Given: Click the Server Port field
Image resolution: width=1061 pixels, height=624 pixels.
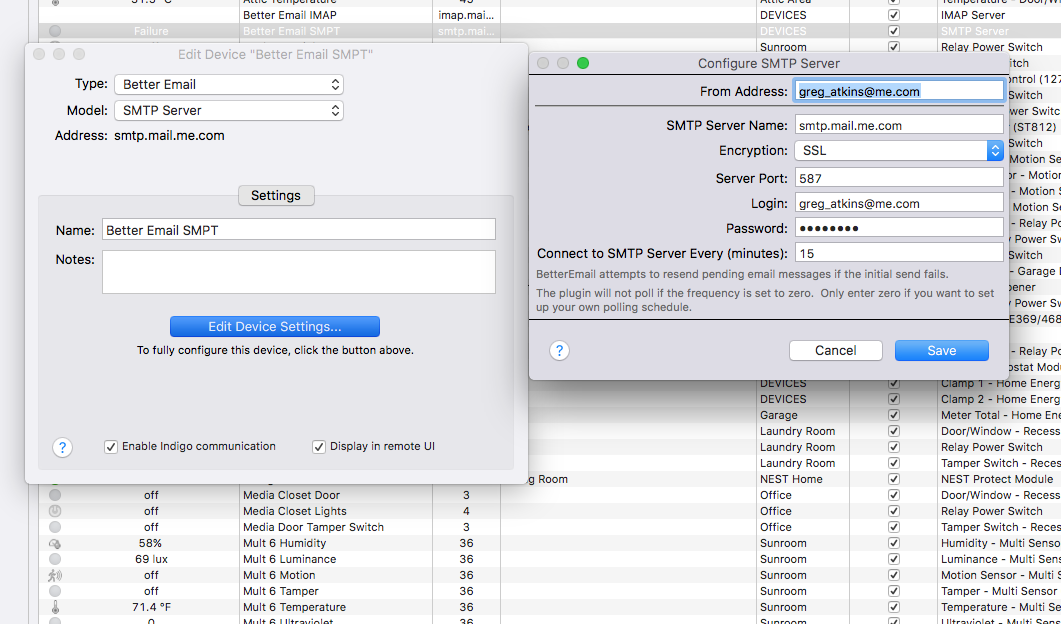Looking at the screenshot, I should (899, 179).
